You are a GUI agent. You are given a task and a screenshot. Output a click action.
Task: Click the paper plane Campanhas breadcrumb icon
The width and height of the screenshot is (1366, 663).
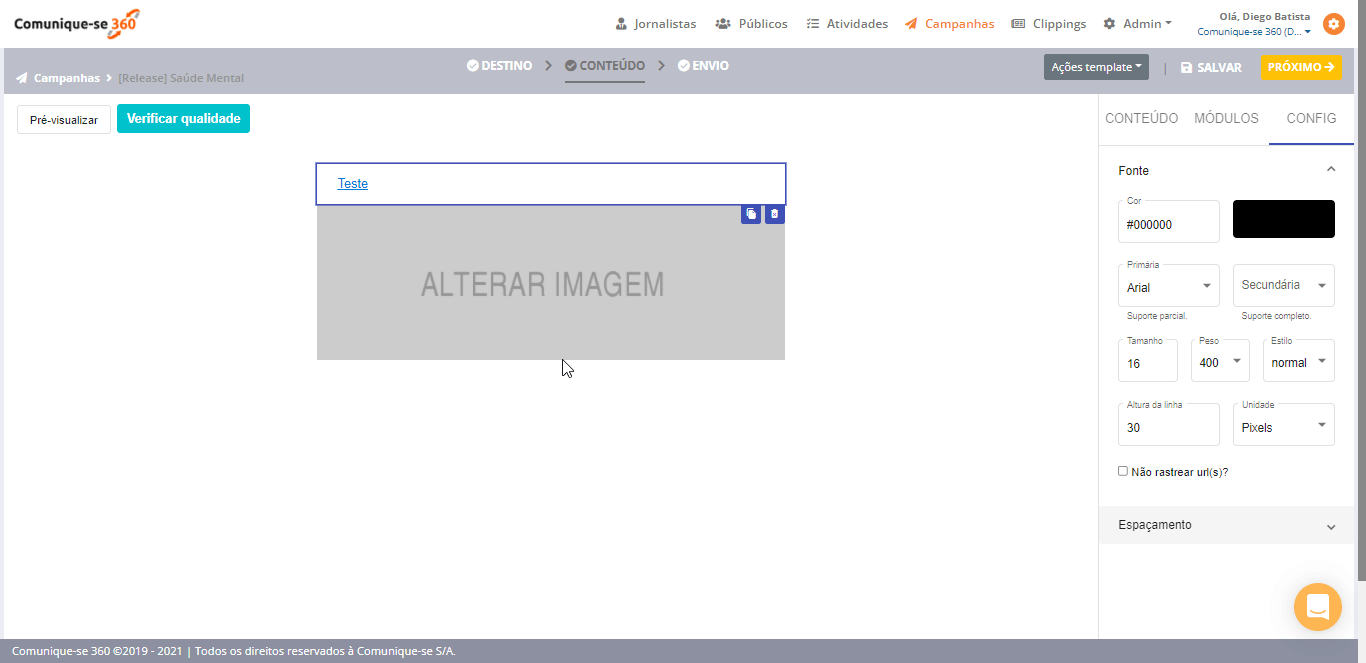click(x=22, y=78)
